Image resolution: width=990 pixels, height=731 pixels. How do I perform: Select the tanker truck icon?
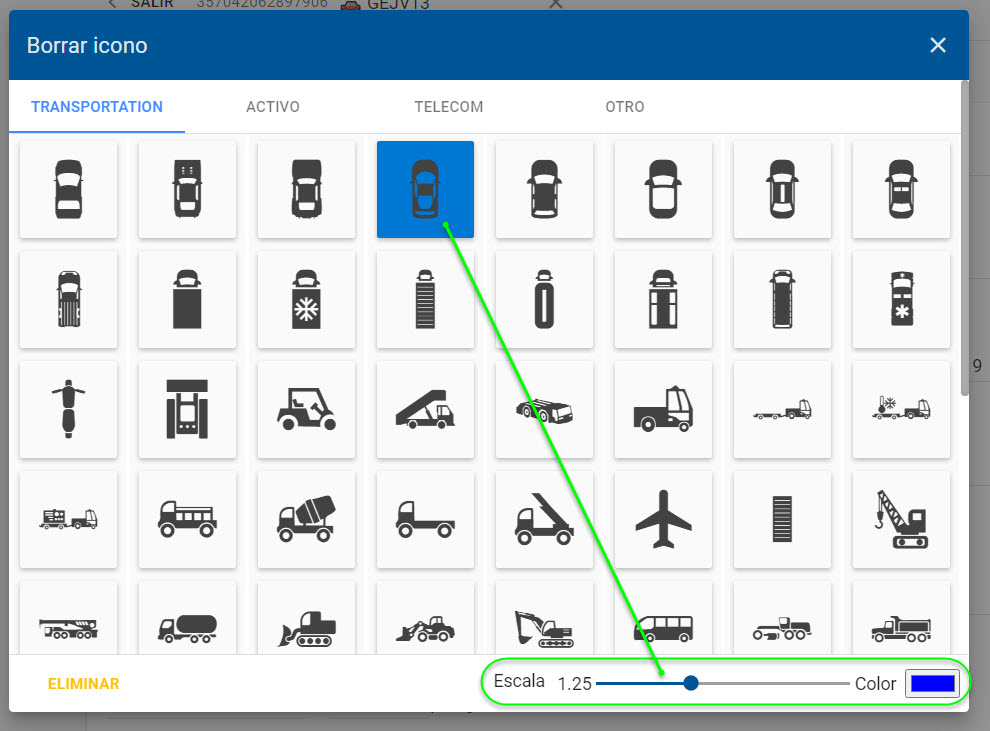coord(187,627)
